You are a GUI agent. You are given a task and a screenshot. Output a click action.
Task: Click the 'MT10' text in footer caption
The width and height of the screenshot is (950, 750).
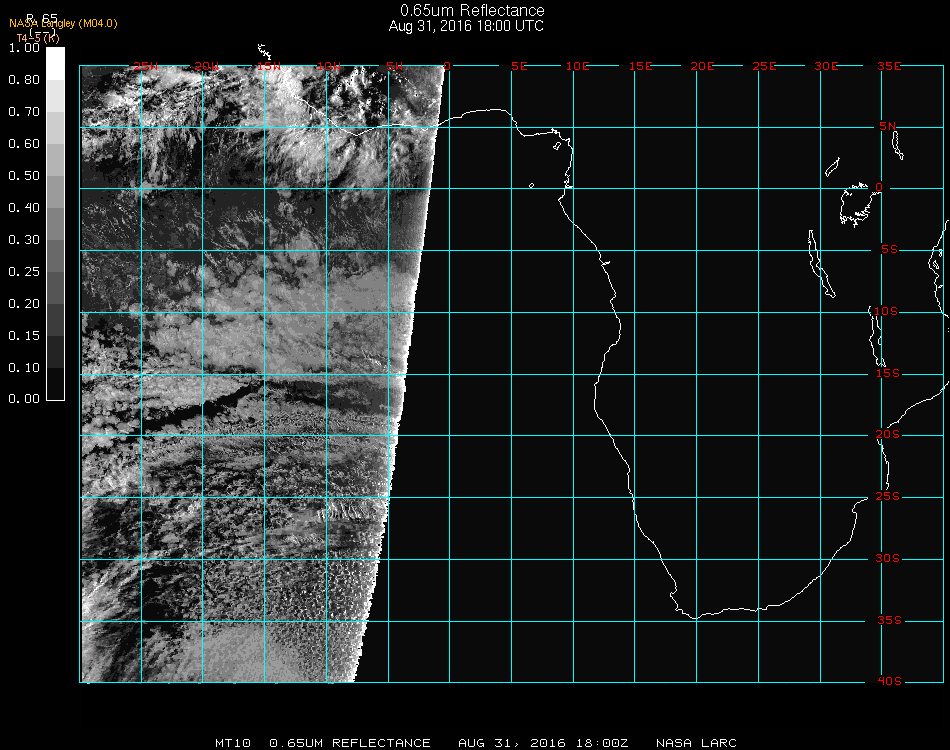(233, 743)
